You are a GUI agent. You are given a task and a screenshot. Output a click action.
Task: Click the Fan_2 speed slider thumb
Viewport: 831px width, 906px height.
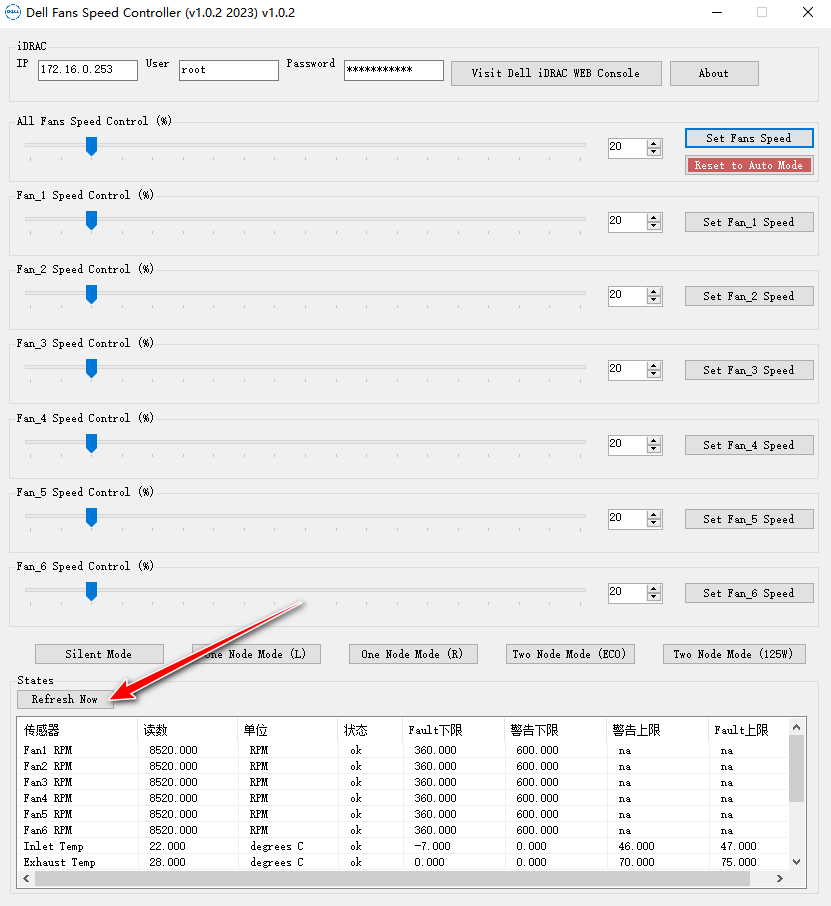[91, 294]
